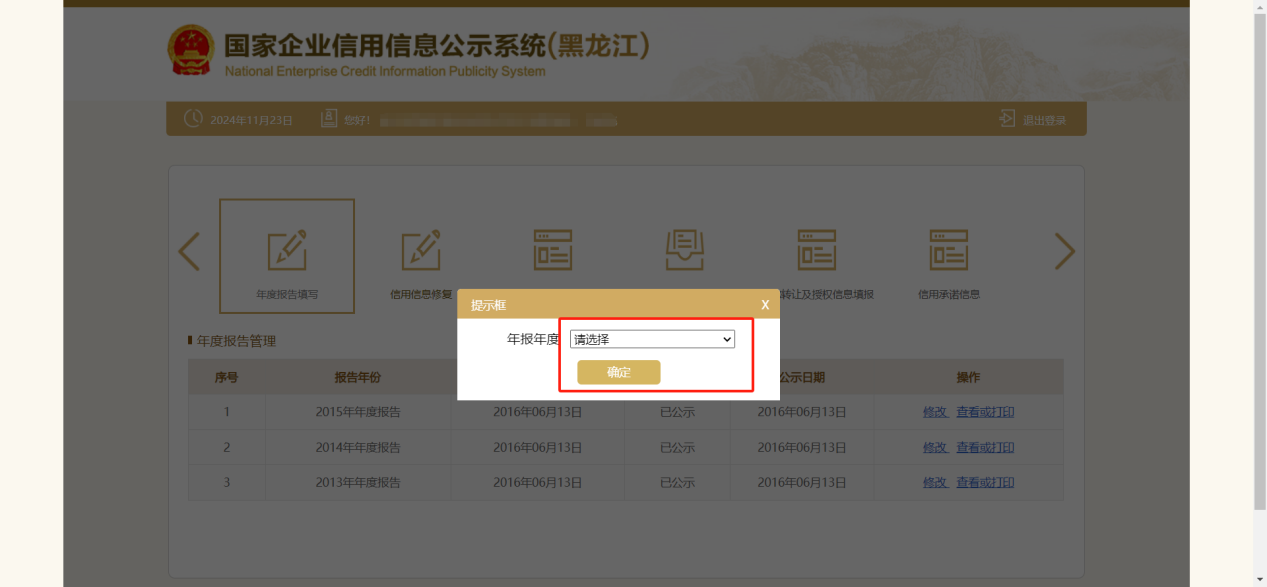Click 修改 link for 2013年年度报告
The height and width of the screenshot is (587, 1267).
pyautogui.click(x=935, y=482)
